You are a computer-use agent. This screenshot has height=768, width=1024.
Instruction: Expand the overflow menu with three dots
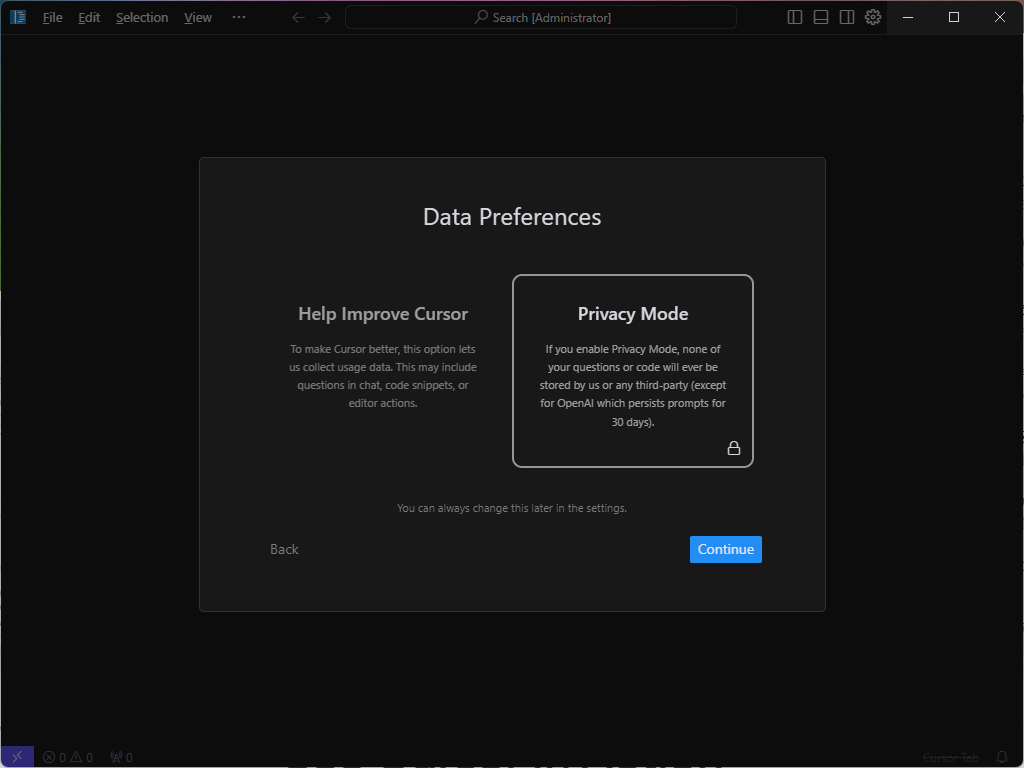click(239, 18)
